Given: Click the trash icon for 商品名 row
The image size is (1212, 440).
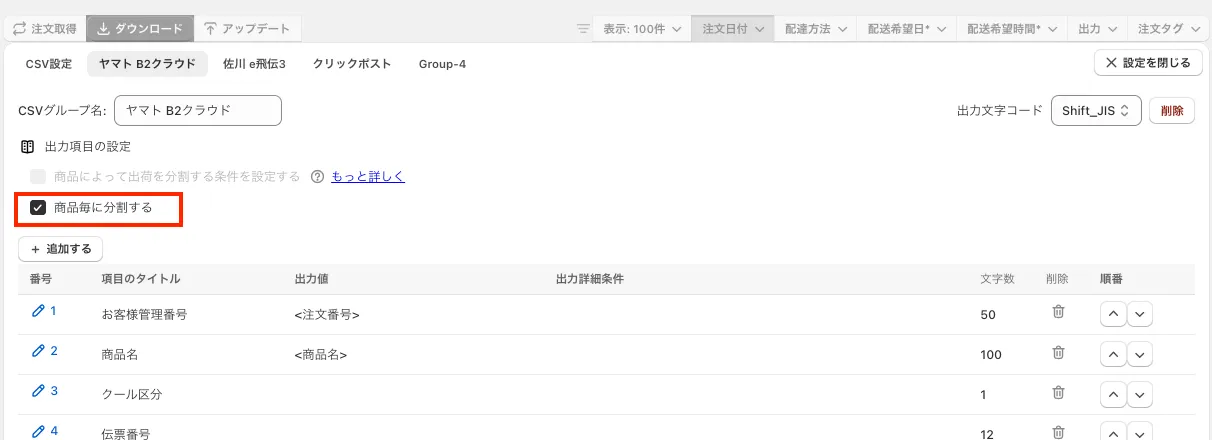Looking at the screenshot, I should [1058, 352].
